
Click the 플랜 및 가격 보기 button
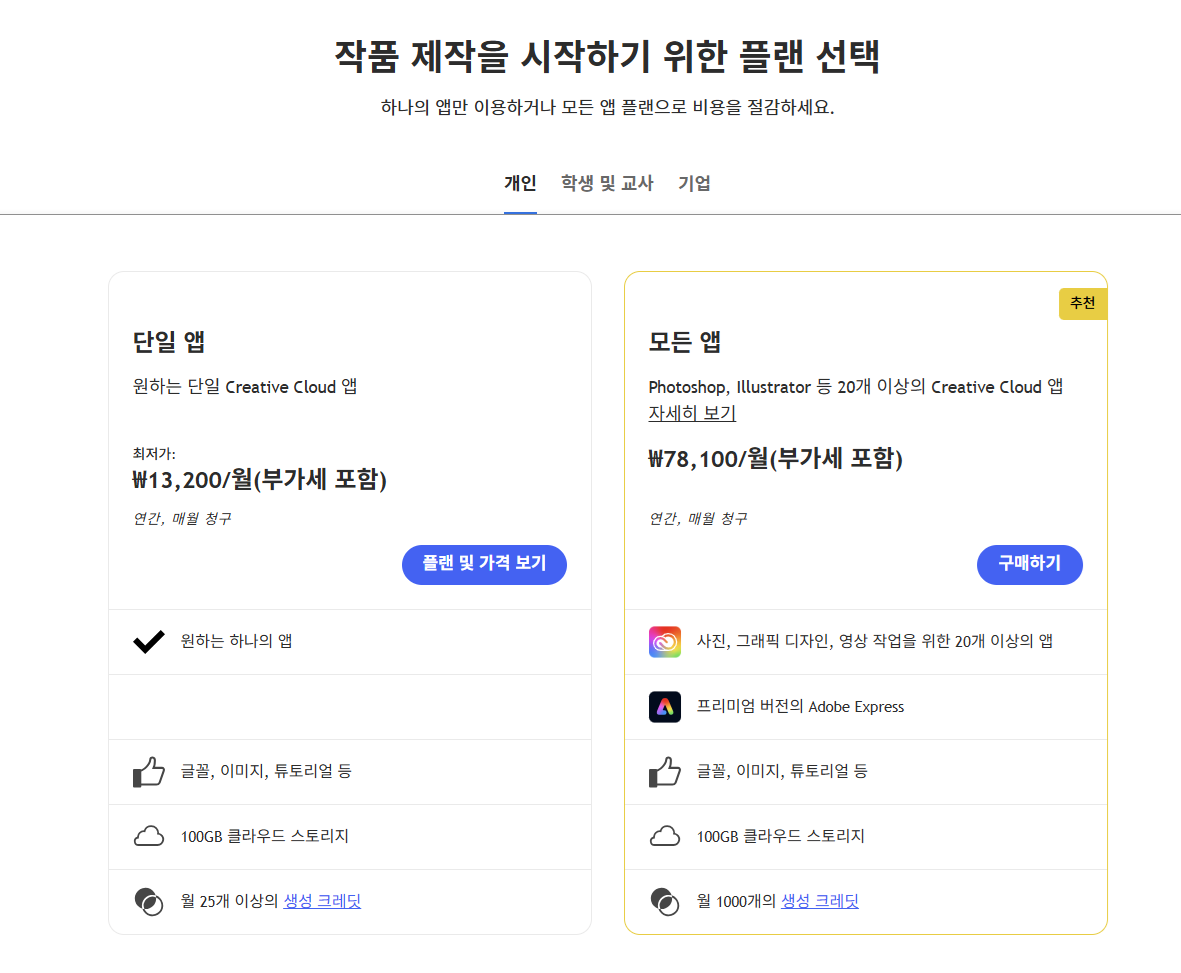(484, 564)
